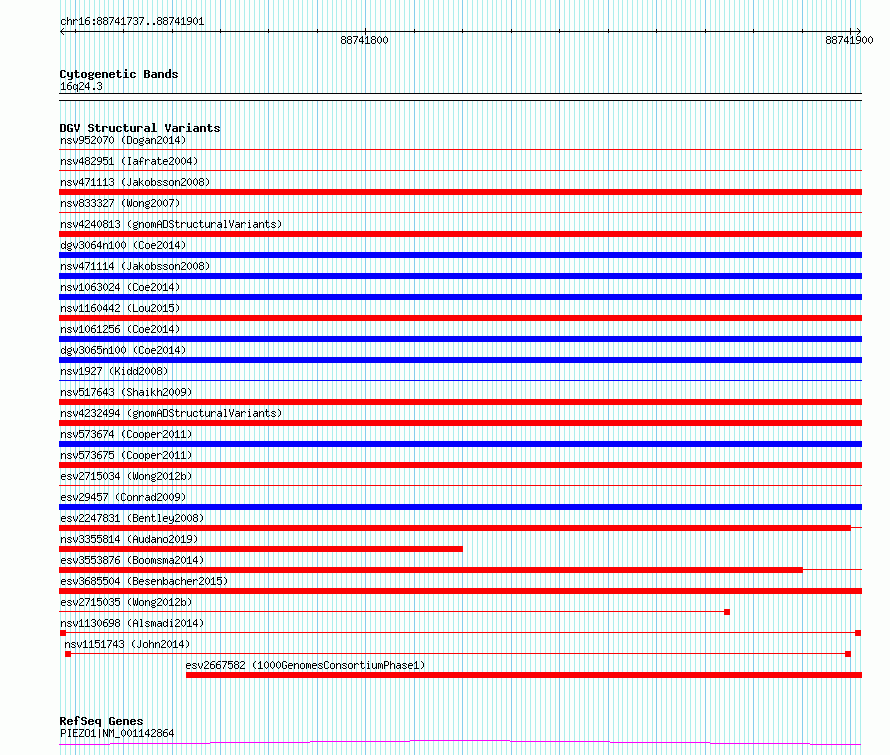Select variant nsv833327 (Wong2007) label
Viewport: 890px width, 755px height.
(x=120, y=203)
